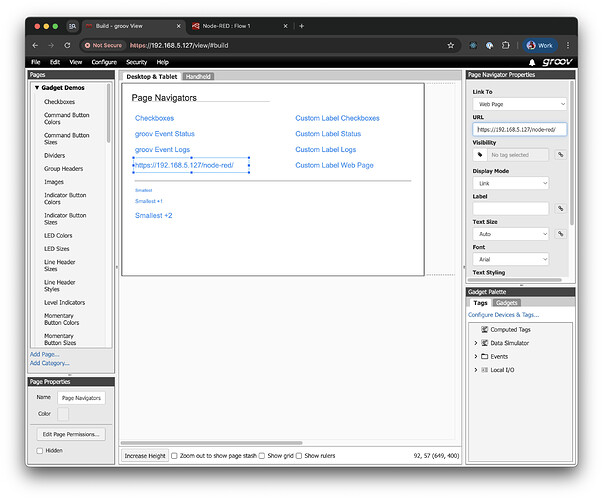Open the Help menu
The image size is (602, 500).
pos(162,62)
